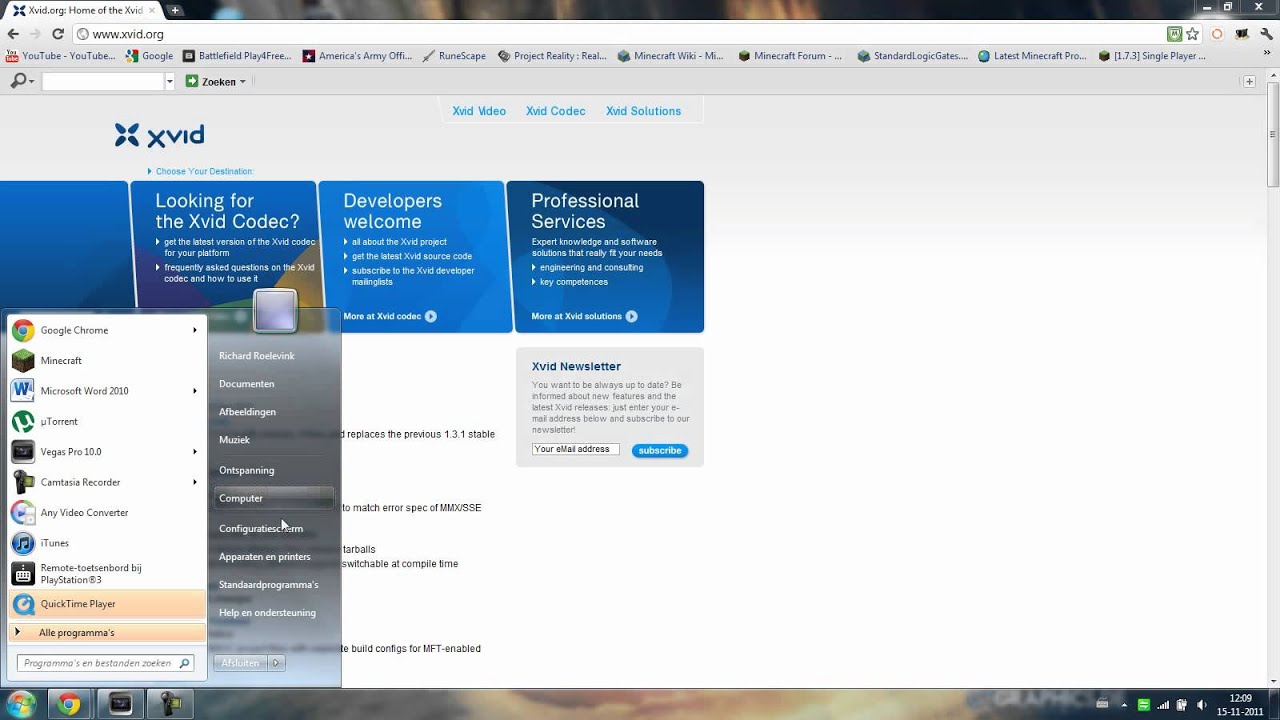Open Afbeeldingen from the Start menu
Image resolution: width=1280 pixels, height=720 pixels.
248,412
